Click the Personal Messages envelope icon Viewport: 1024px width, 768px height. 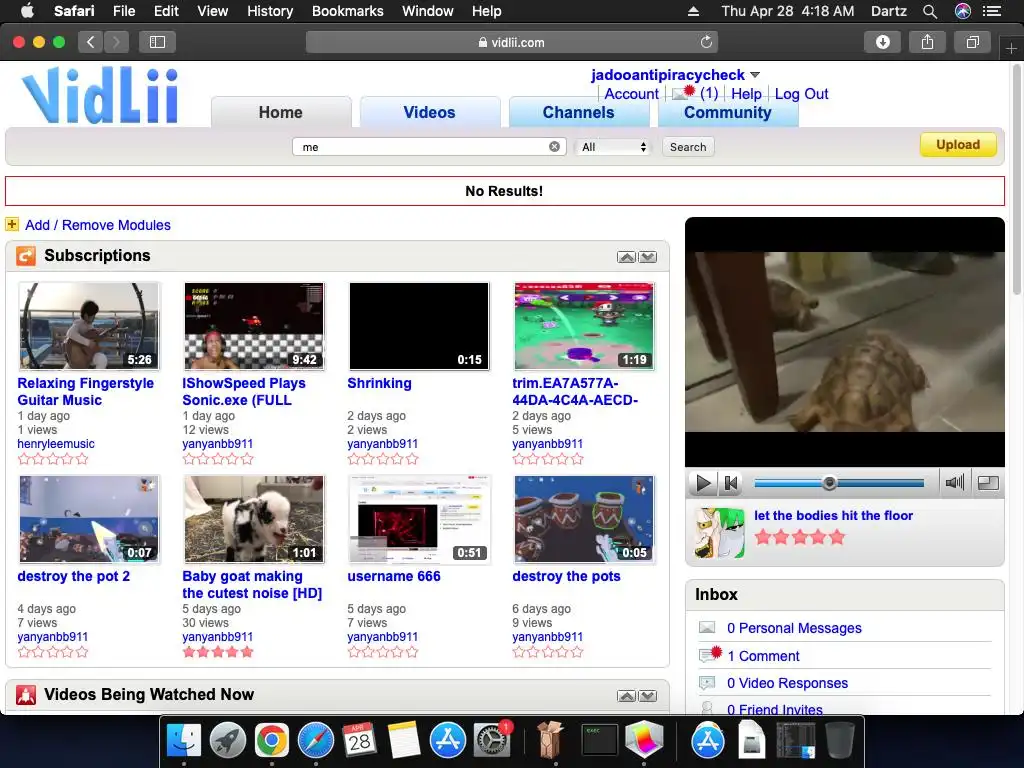[707, 628]
